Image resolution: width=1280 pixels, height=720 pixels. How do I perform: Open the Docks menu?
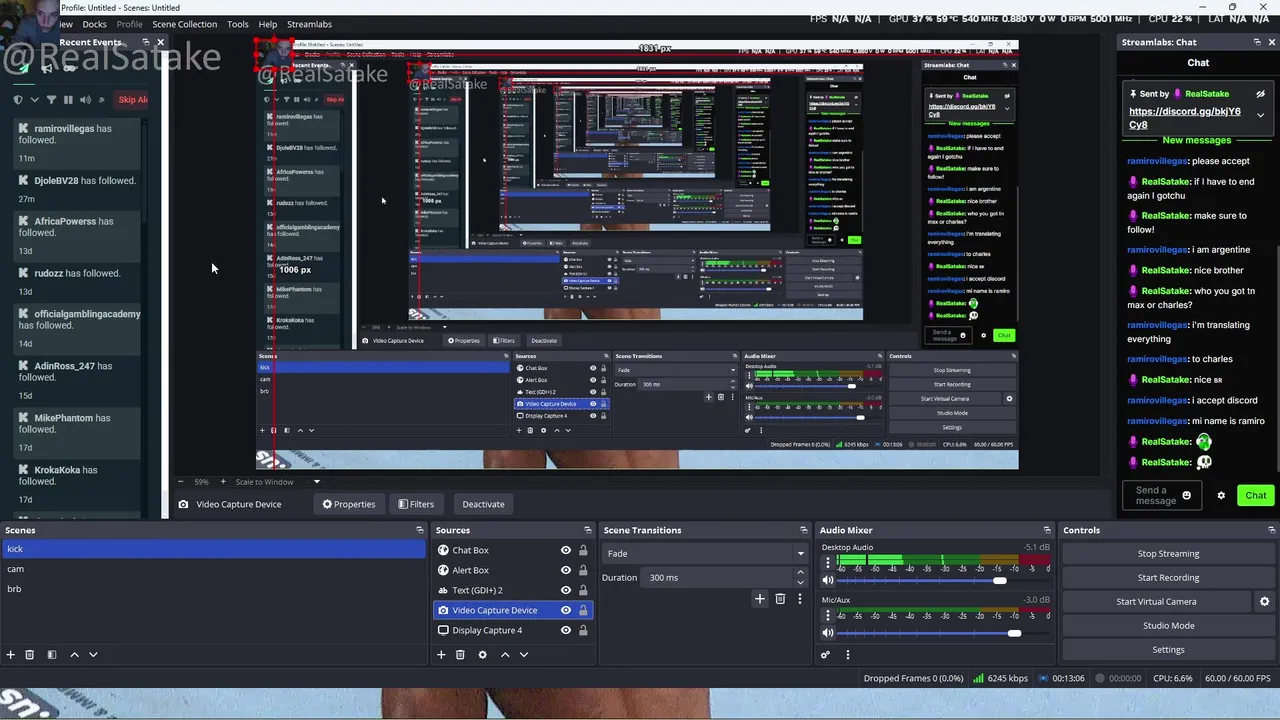(94, 24)
